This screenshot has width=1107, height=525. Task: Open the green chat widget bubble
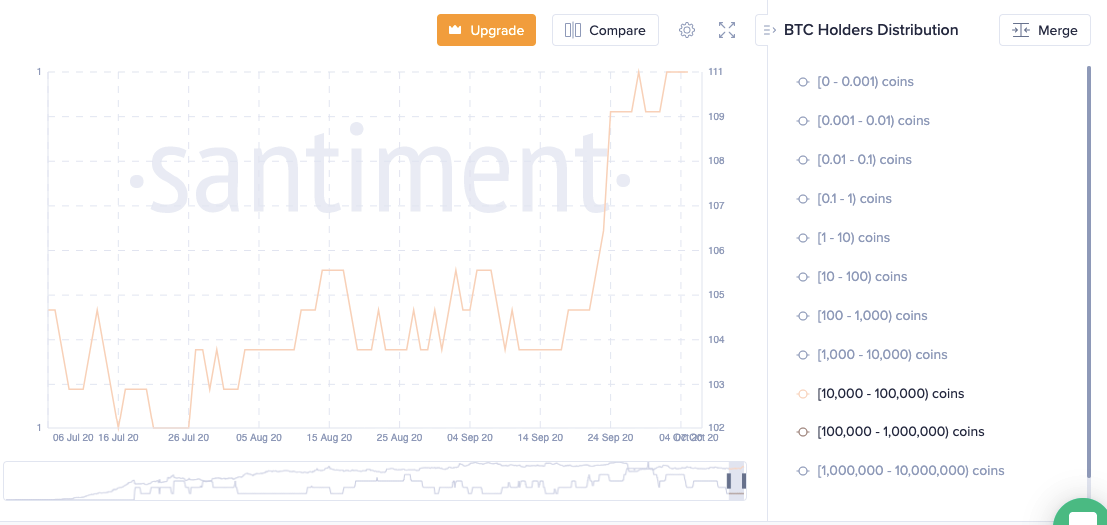tap(1084, 515)
